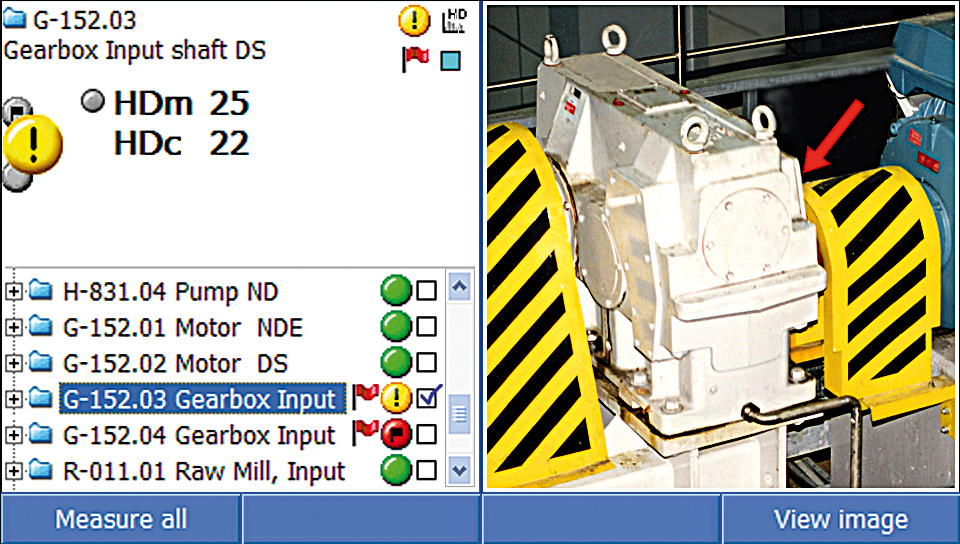Click the yellow warning icon in header
The height and width of the screenshot is (544, 960).
coord(413,21)
